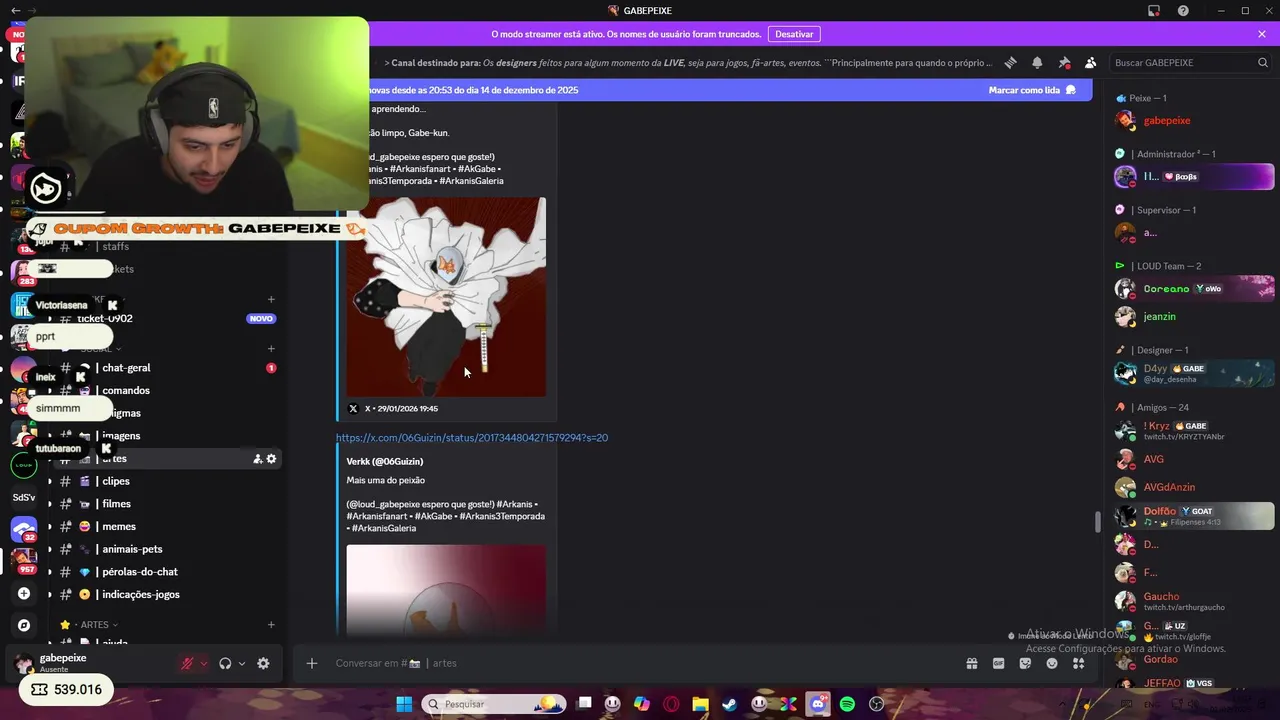Open File Explorer from taskbar
The height and width of the screenshot is (720, 1280).
pyautogui.click(x=700, y=704)
